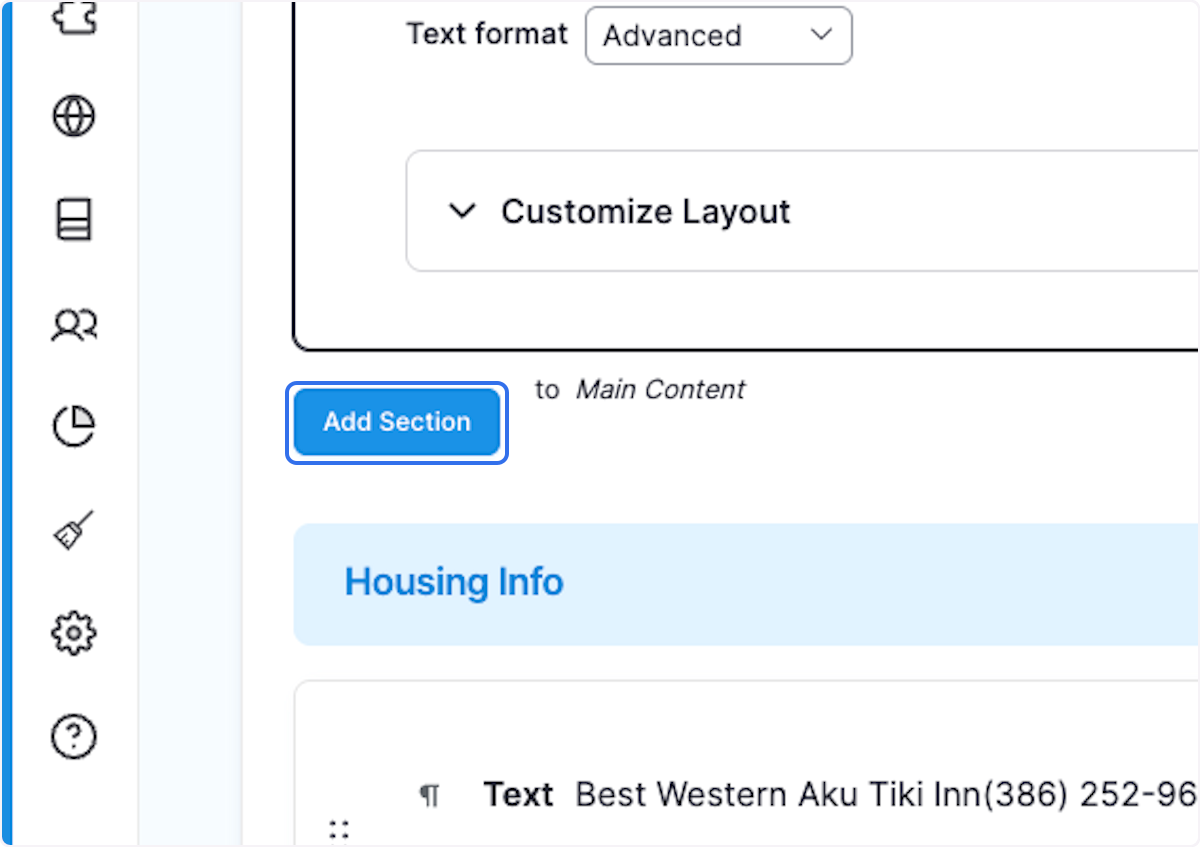Screen dimensions: 1200x847
Task: Expand the Customize Layout section
Action: tap(462, 211)
